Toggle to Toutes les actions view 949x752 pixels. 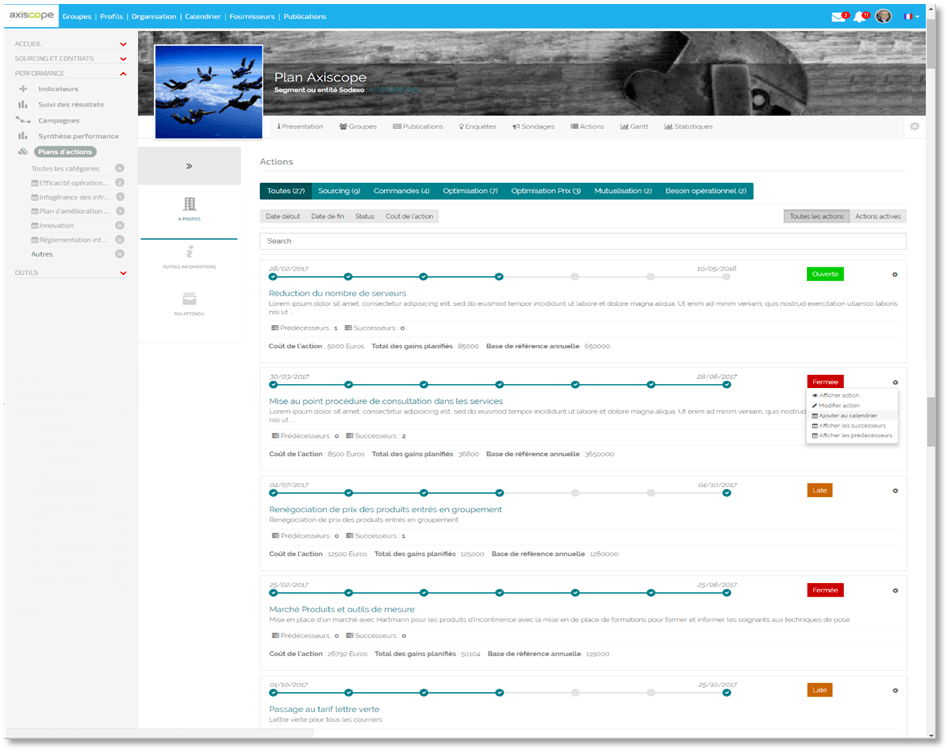[816, 217]
